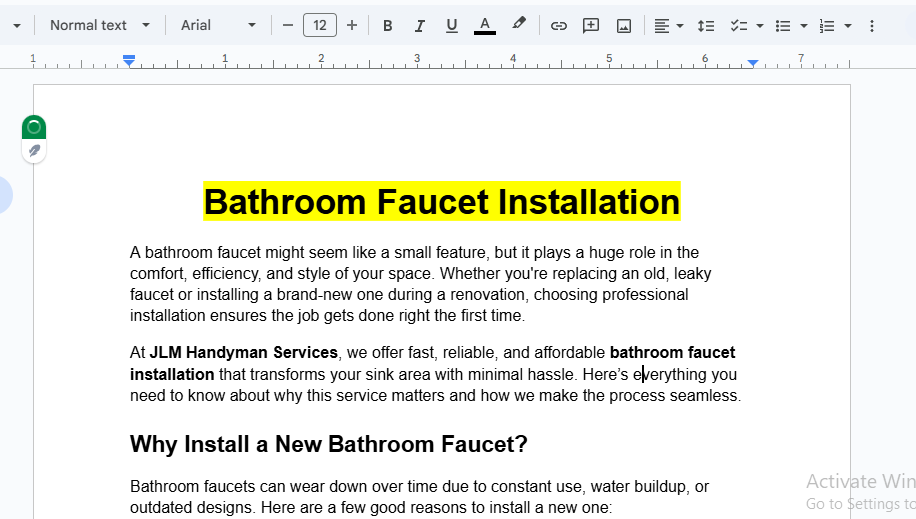Click the bold phrase bathroom faucet
This screenshot has height=519, width=916.
pyautogui.click(x=672, y=352)
